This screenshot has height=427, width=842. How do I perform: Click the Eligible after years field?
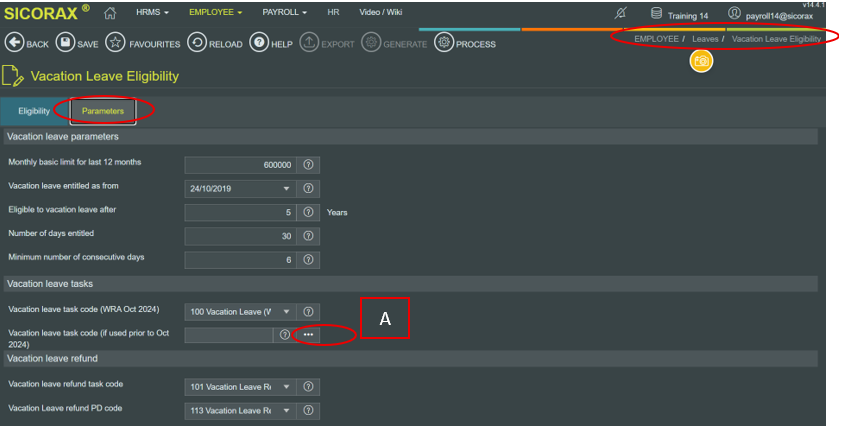[x=241, y=212]
